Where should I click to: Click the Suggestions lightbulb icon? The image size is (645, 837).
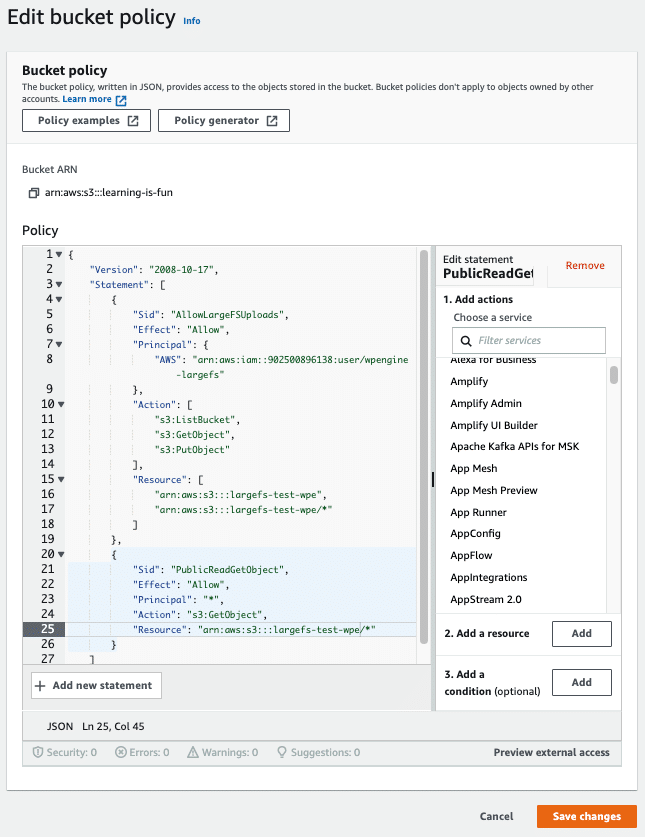pyautogui.click(x=282, y=752)
